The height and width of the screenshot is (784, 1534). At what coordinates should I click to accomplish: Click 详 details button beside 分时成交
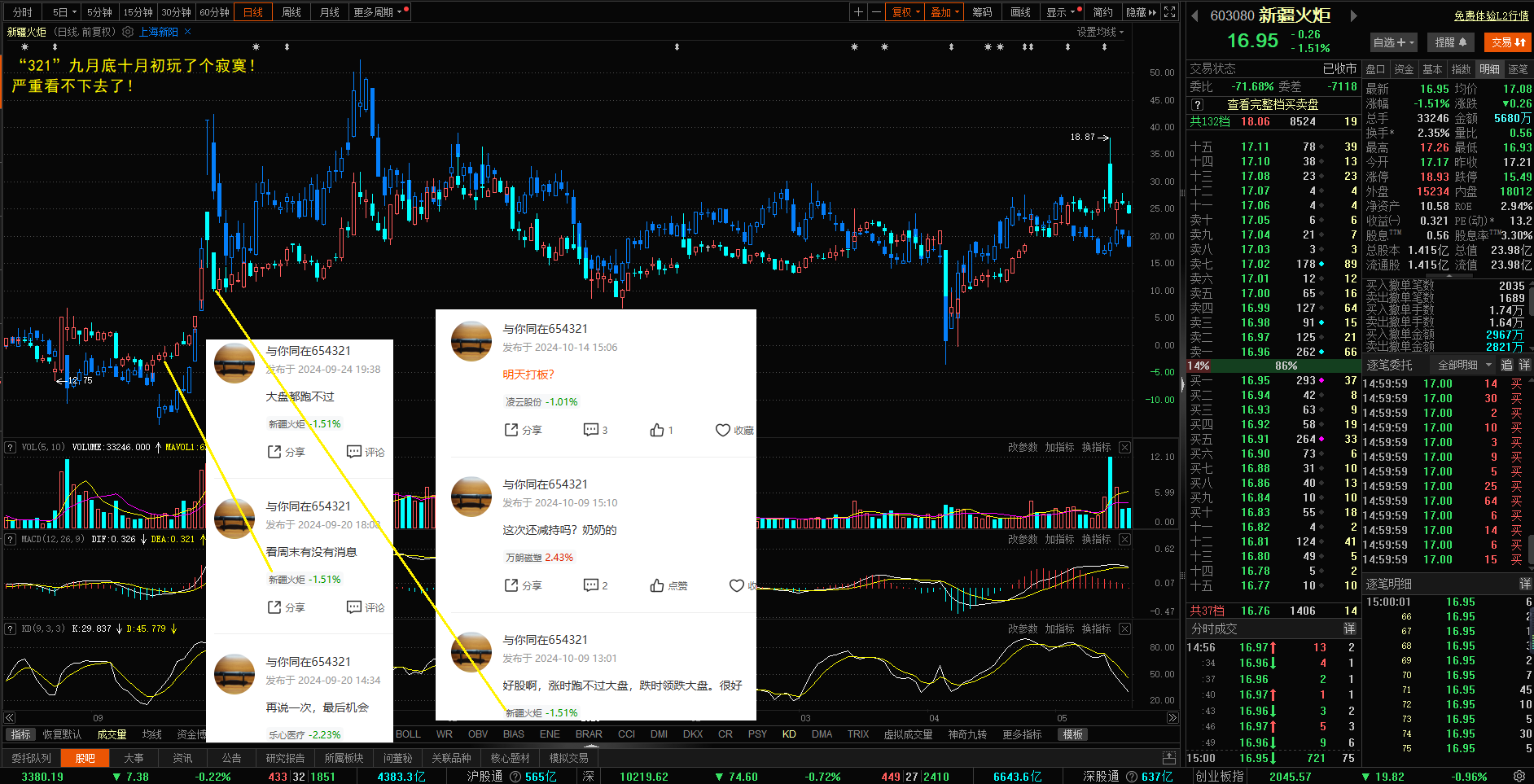1349,629
